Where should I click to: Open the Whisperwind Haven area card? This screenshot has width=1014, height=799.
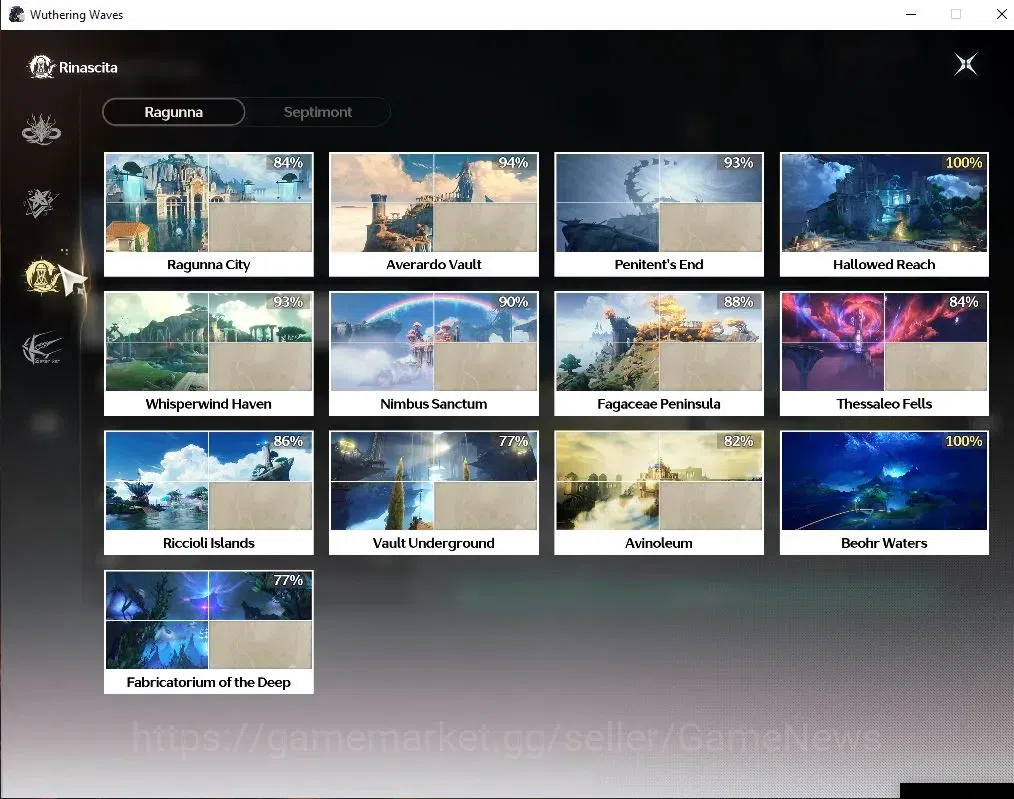click(209, 354)
